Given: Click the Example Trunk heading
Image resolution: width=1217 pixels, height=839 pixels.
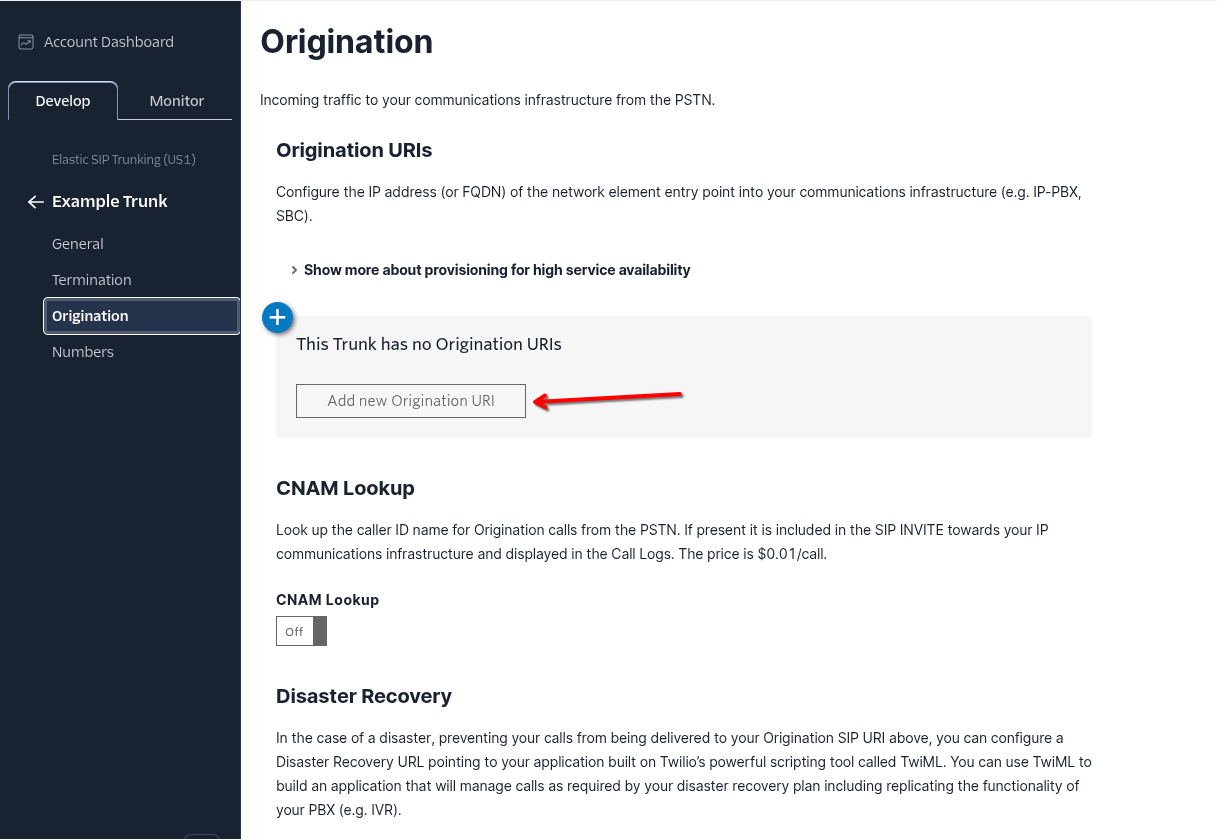Looking at the screenshot, I should click(x=110, y=202).
